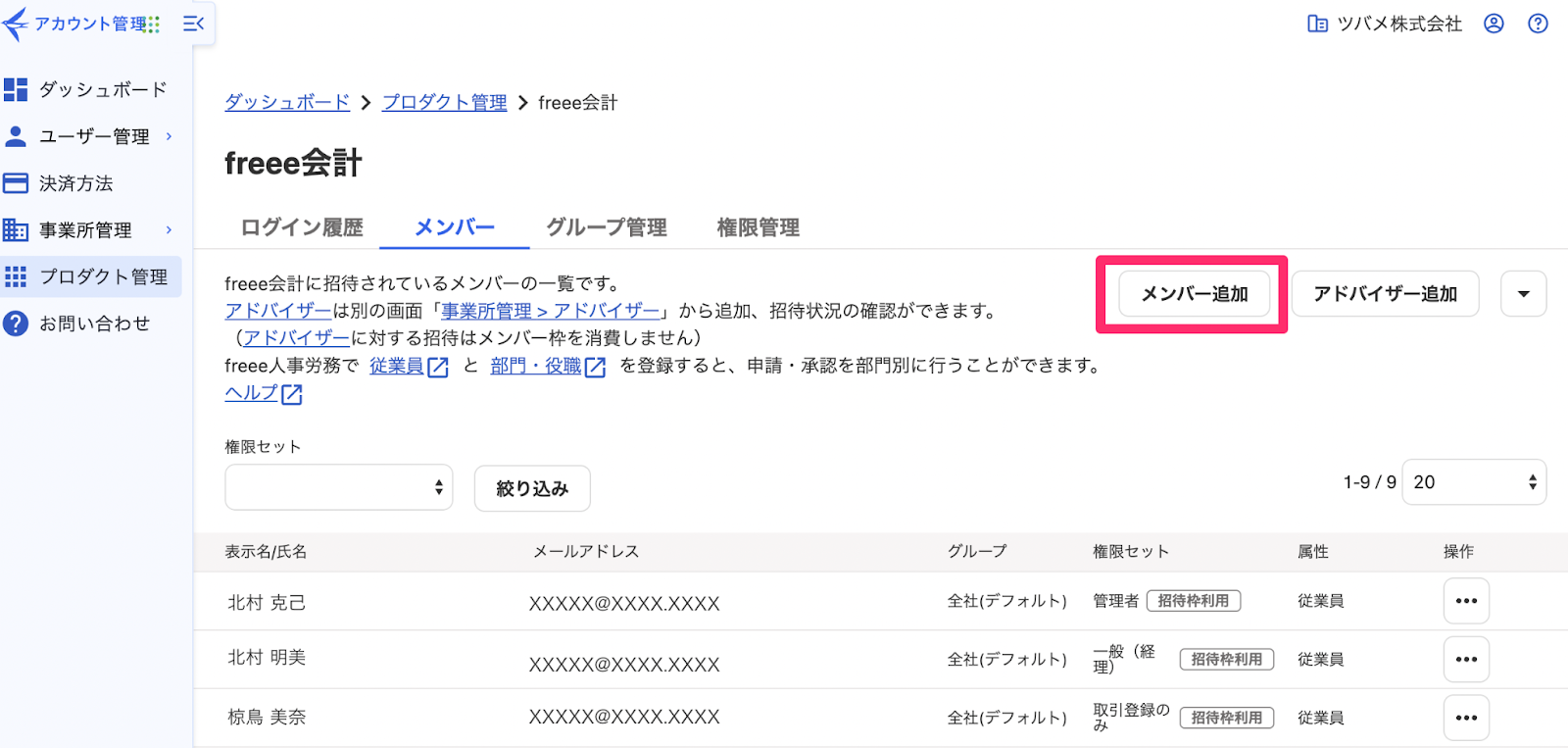The width and height of the screenshot is (1568, 748).
Task: Open actions menu for 北村 克己
Action: (1466, 601)
